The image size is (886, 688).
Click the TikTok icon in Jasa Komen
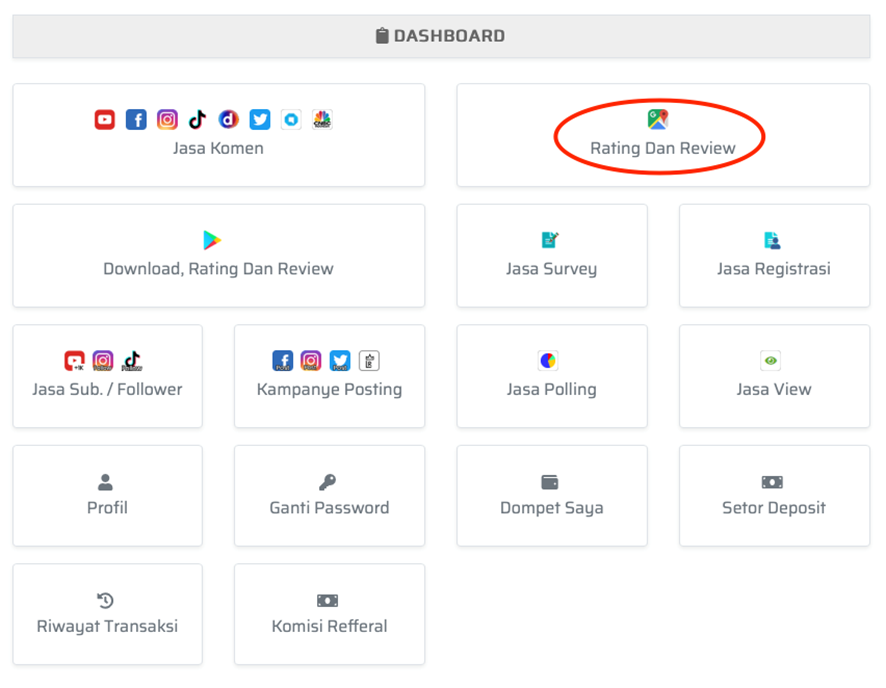tap(198, 120)
